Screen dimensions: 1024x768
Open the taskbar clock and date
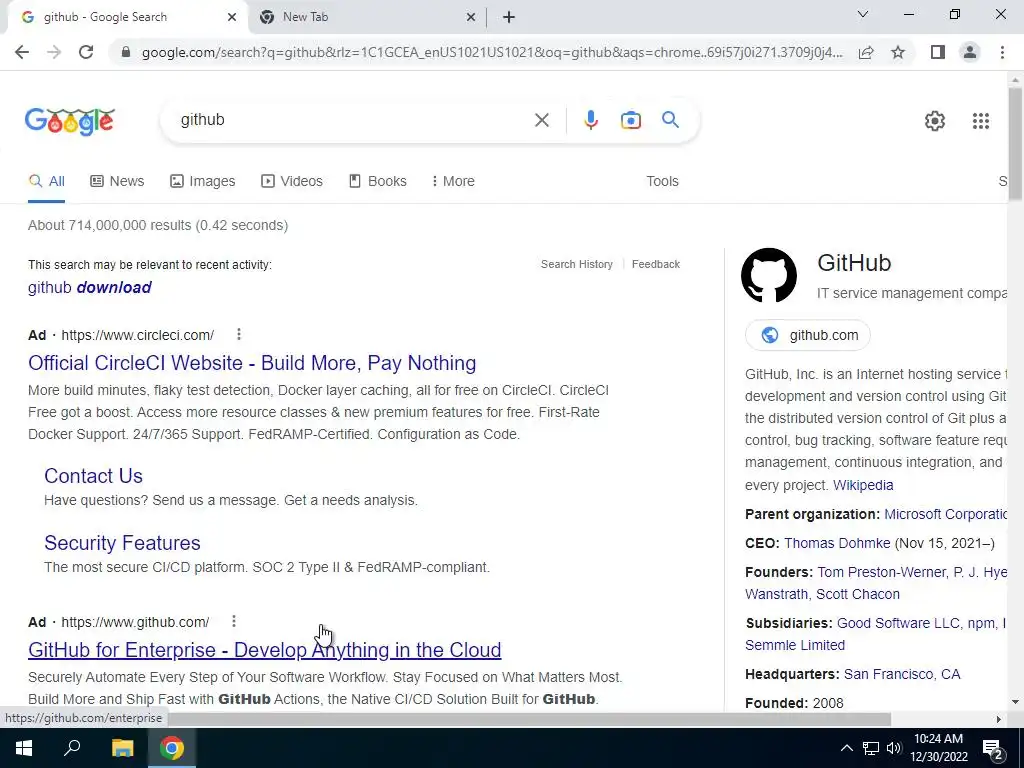940,748
